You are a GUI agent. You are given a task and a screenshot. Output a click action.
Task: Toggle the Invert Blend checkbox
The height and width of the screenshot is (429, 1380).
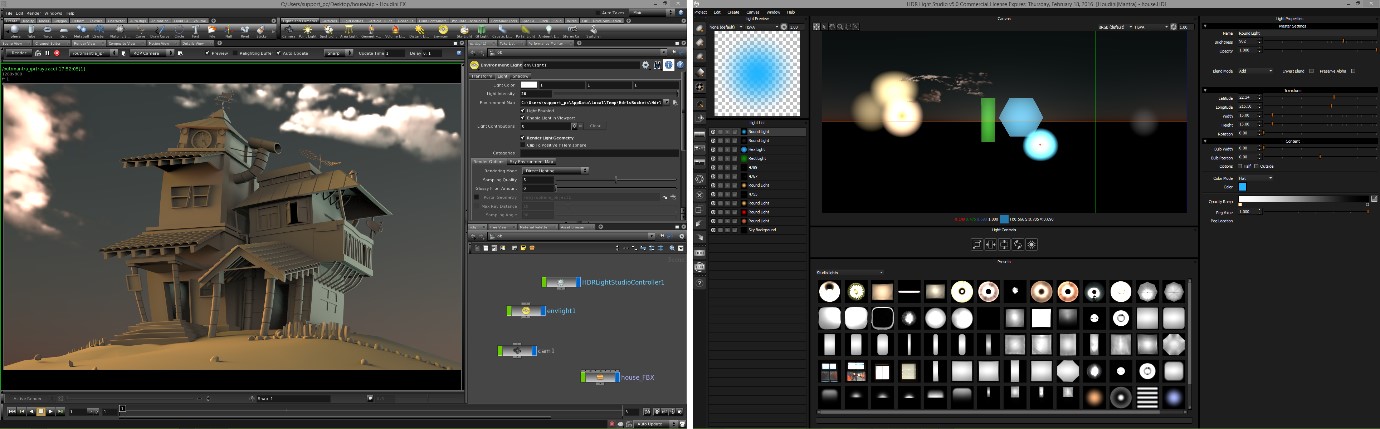pos(1311,71)
